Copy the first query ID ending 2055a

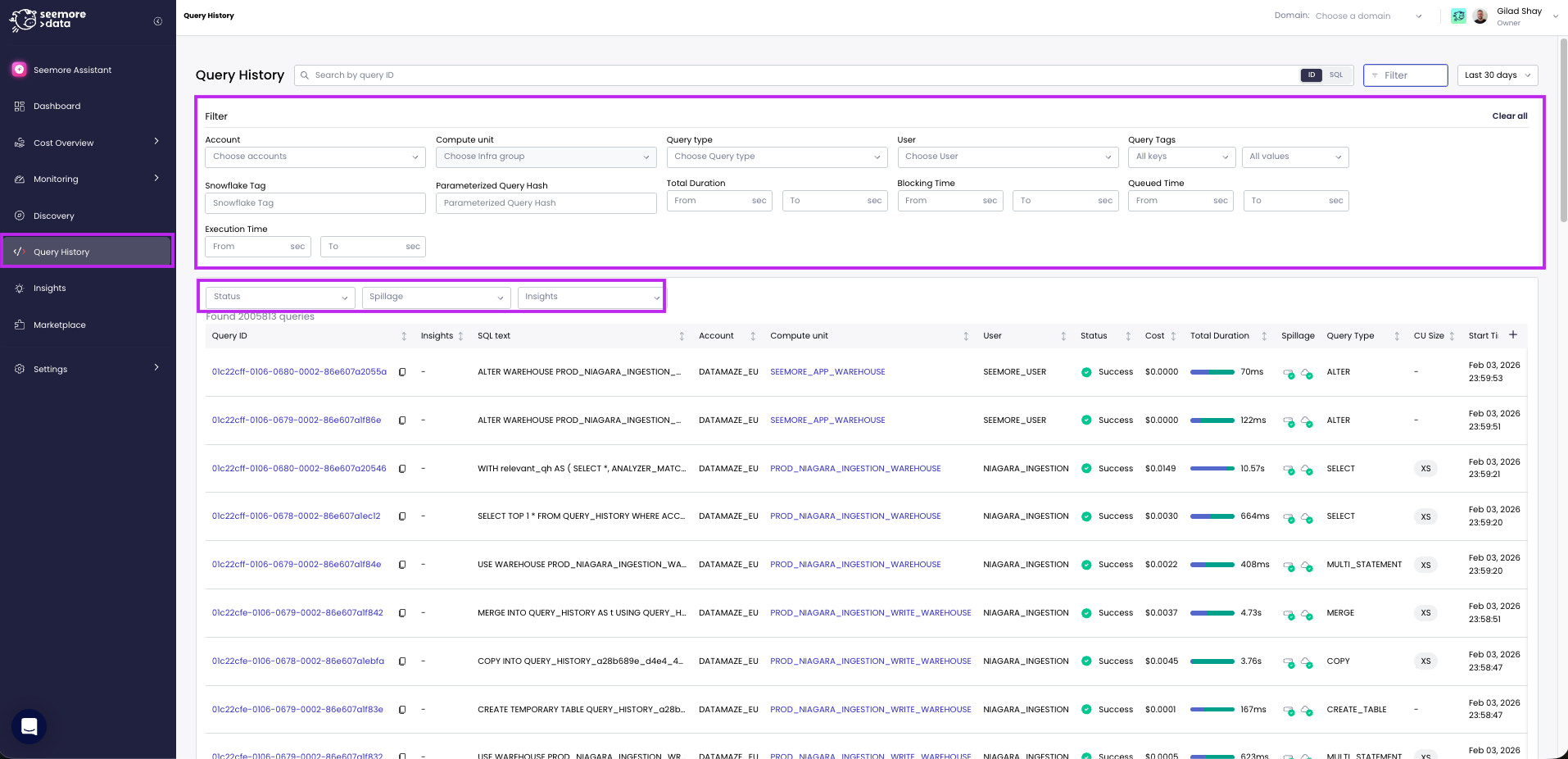click(402, 372)
